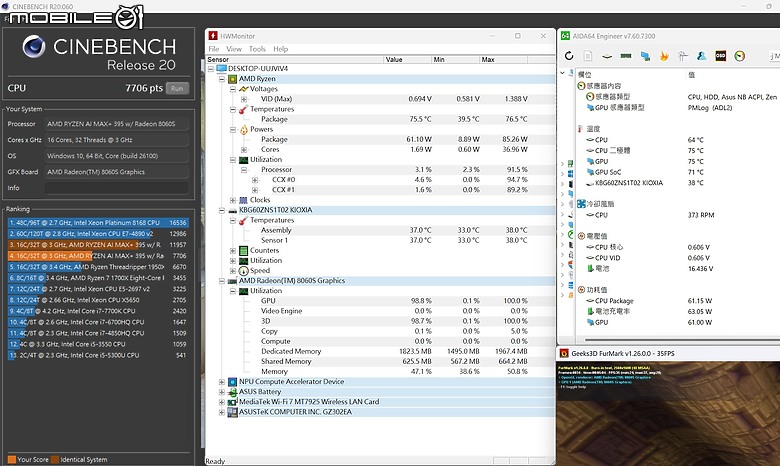Viewport: 780px width, 466px height.
Task: Select ranking row Intel Core i5-5300U
Action: [98, 355]
